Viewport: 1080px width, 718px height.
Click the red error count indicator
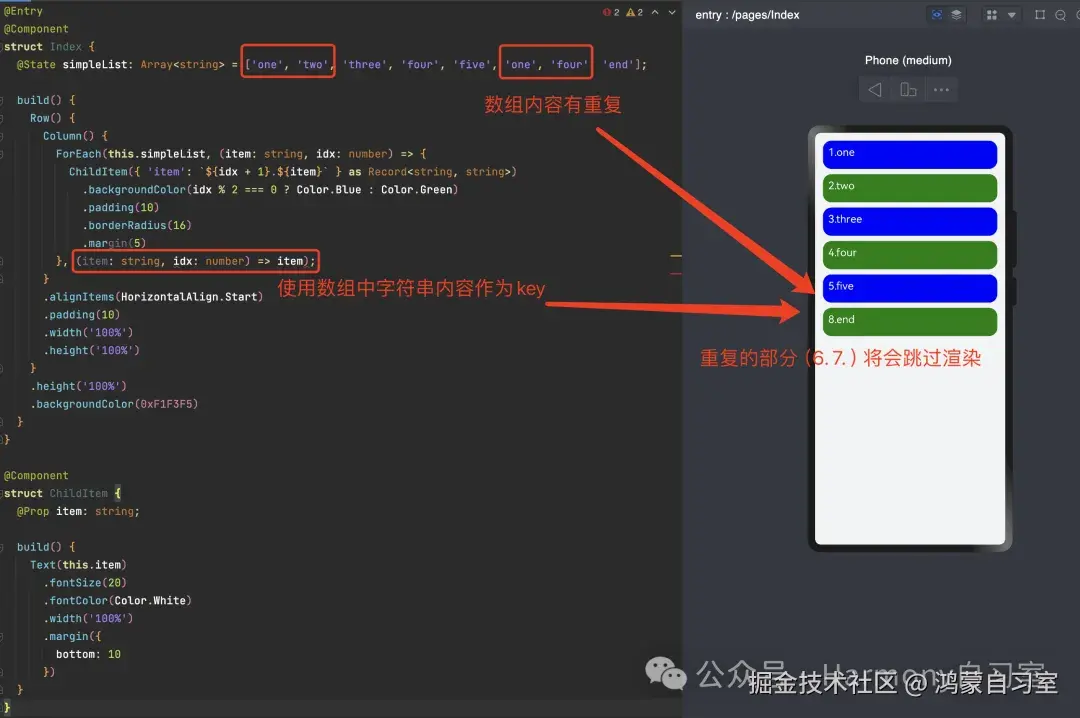tap(611, 12)
